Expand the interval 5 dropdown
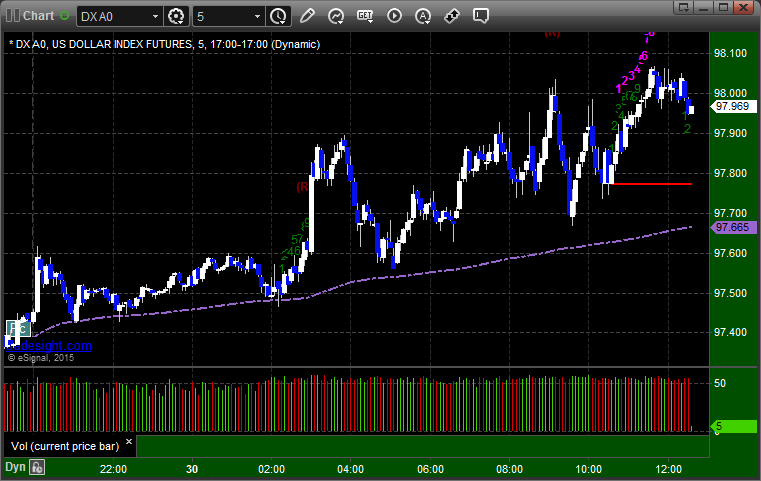 [x=257, y=17]
